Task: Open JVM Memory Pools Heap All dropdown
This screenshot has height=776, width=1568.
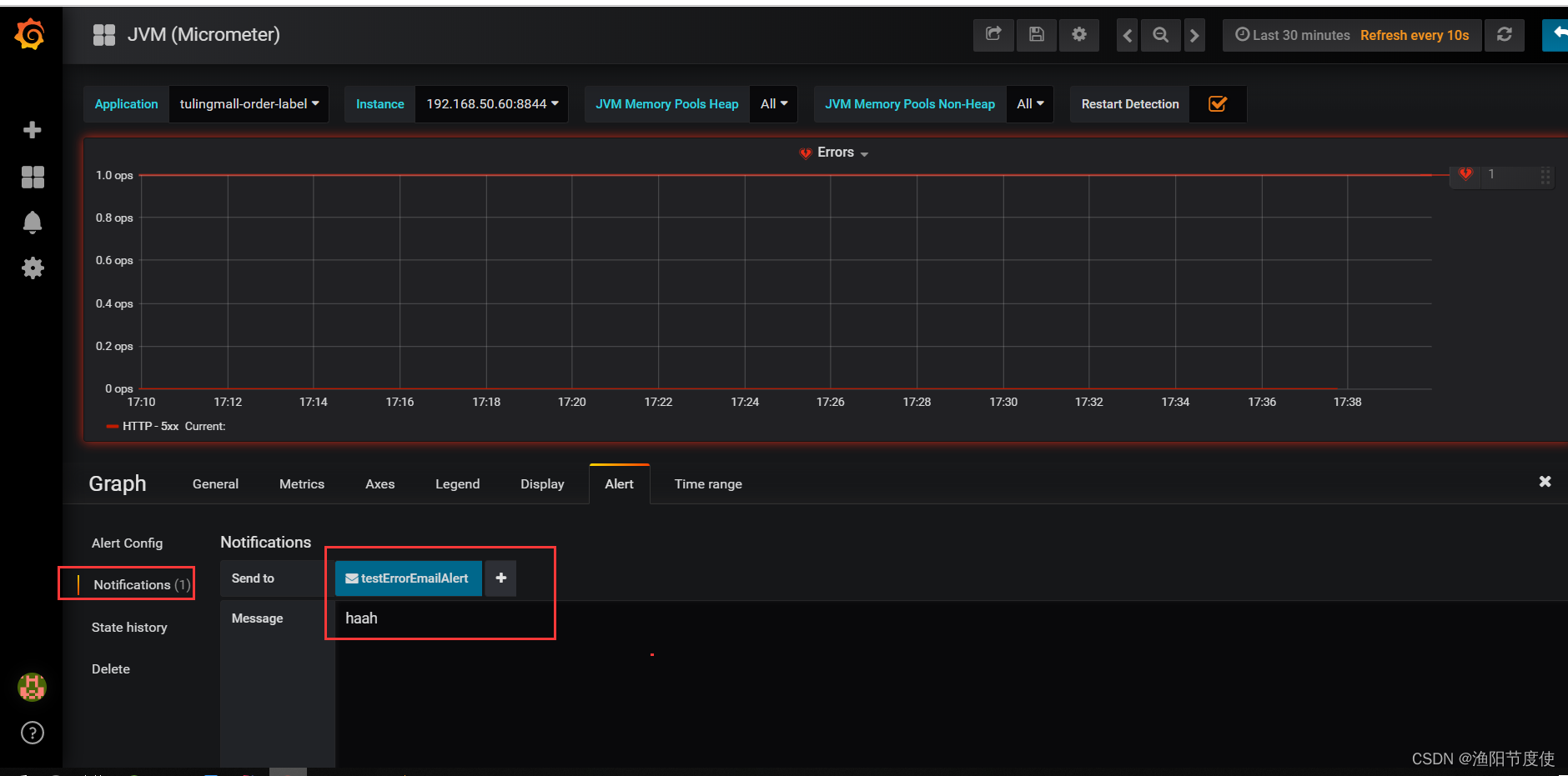Action: coord(774,104)
